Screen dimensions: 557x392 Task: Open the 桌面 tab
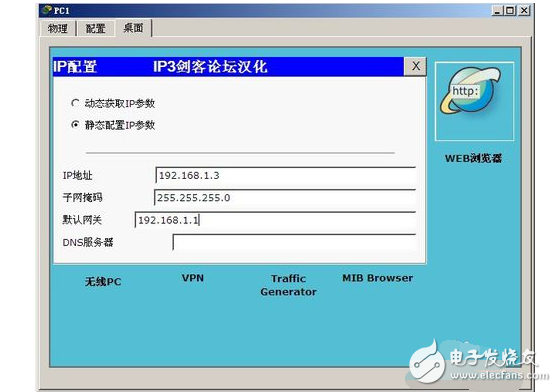pos(134,28)
